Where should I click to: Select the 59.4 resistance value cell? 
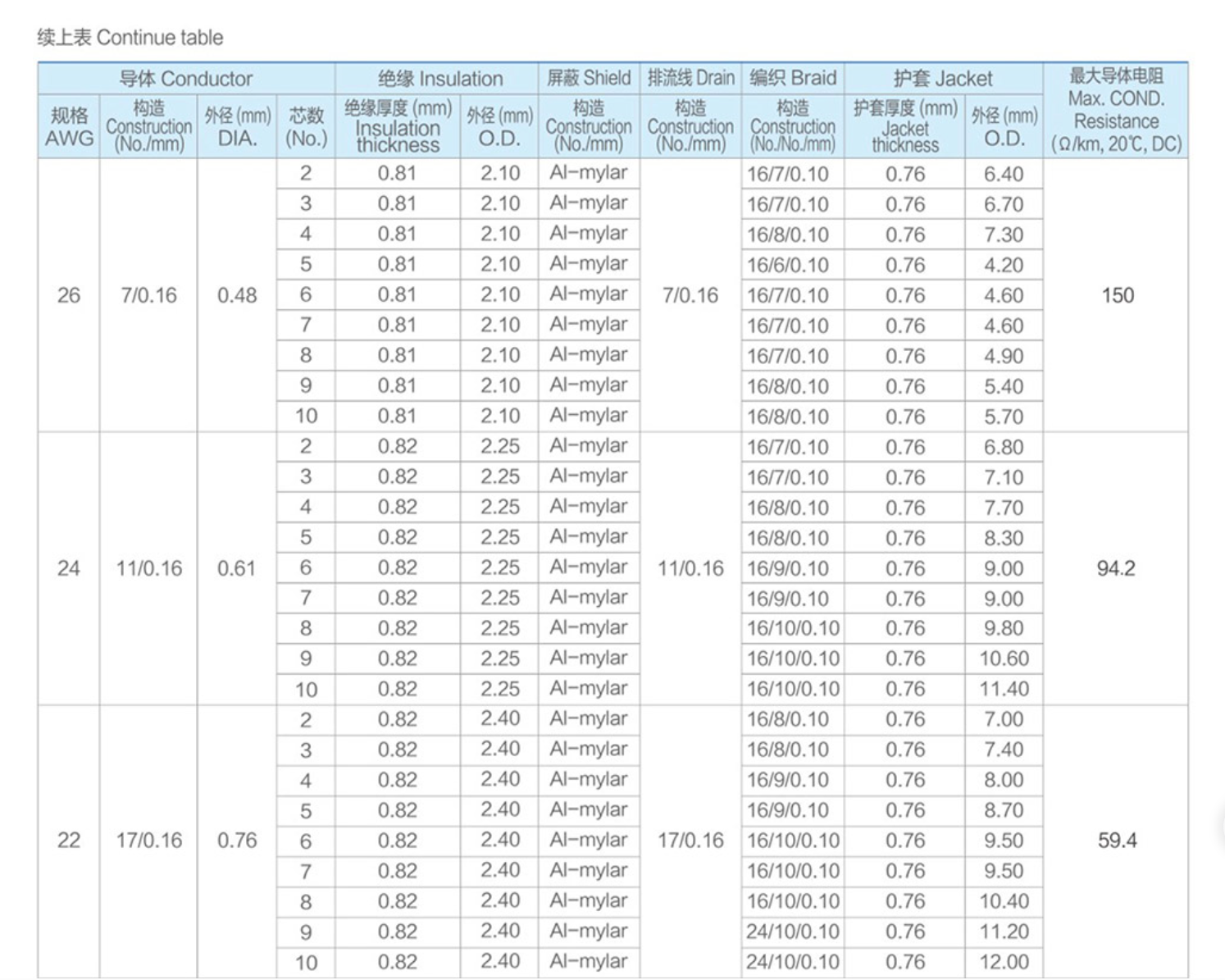pos(1117,841)
